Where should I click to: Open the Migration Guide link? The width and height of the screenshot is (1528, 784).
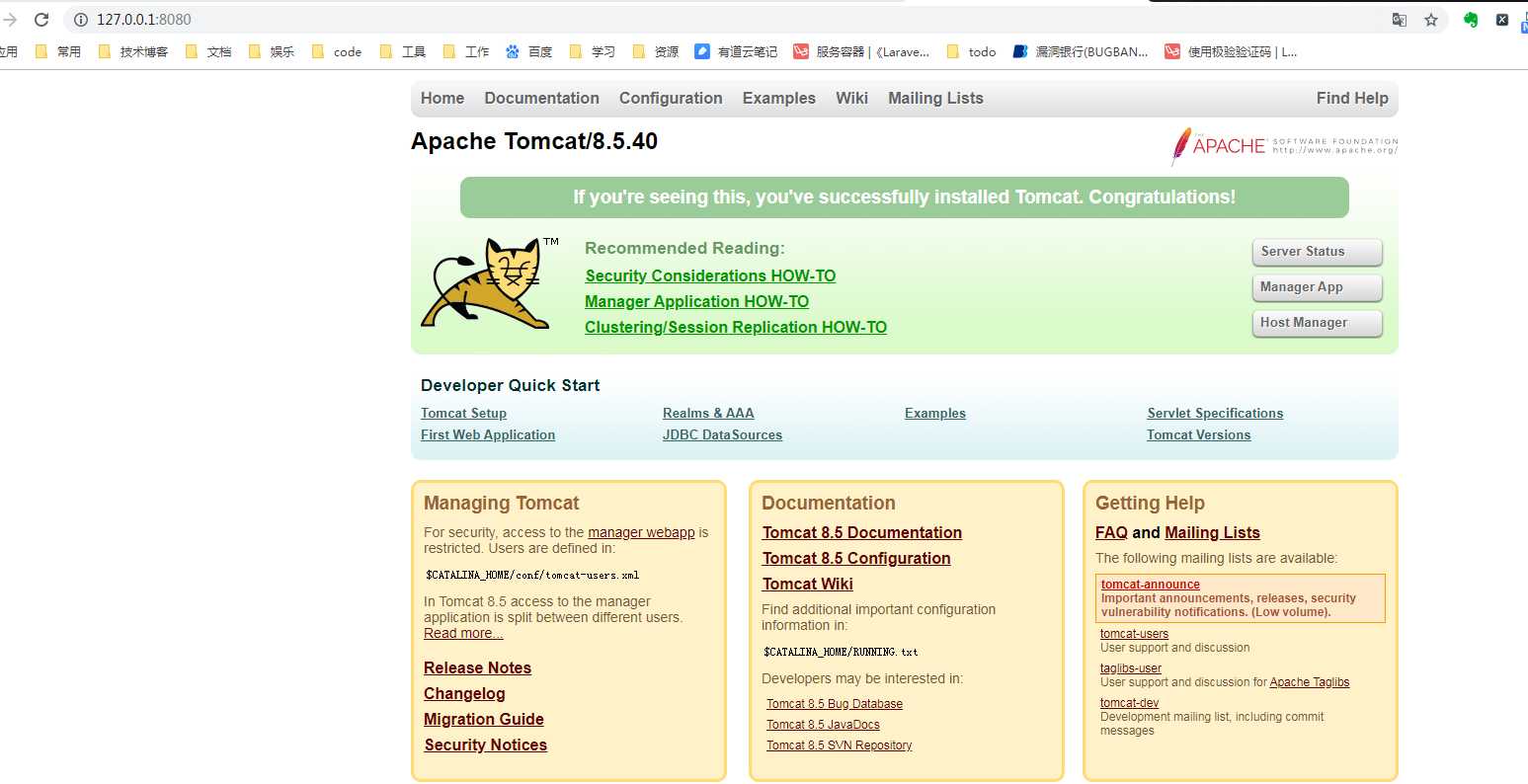click(x=484, y=719)
